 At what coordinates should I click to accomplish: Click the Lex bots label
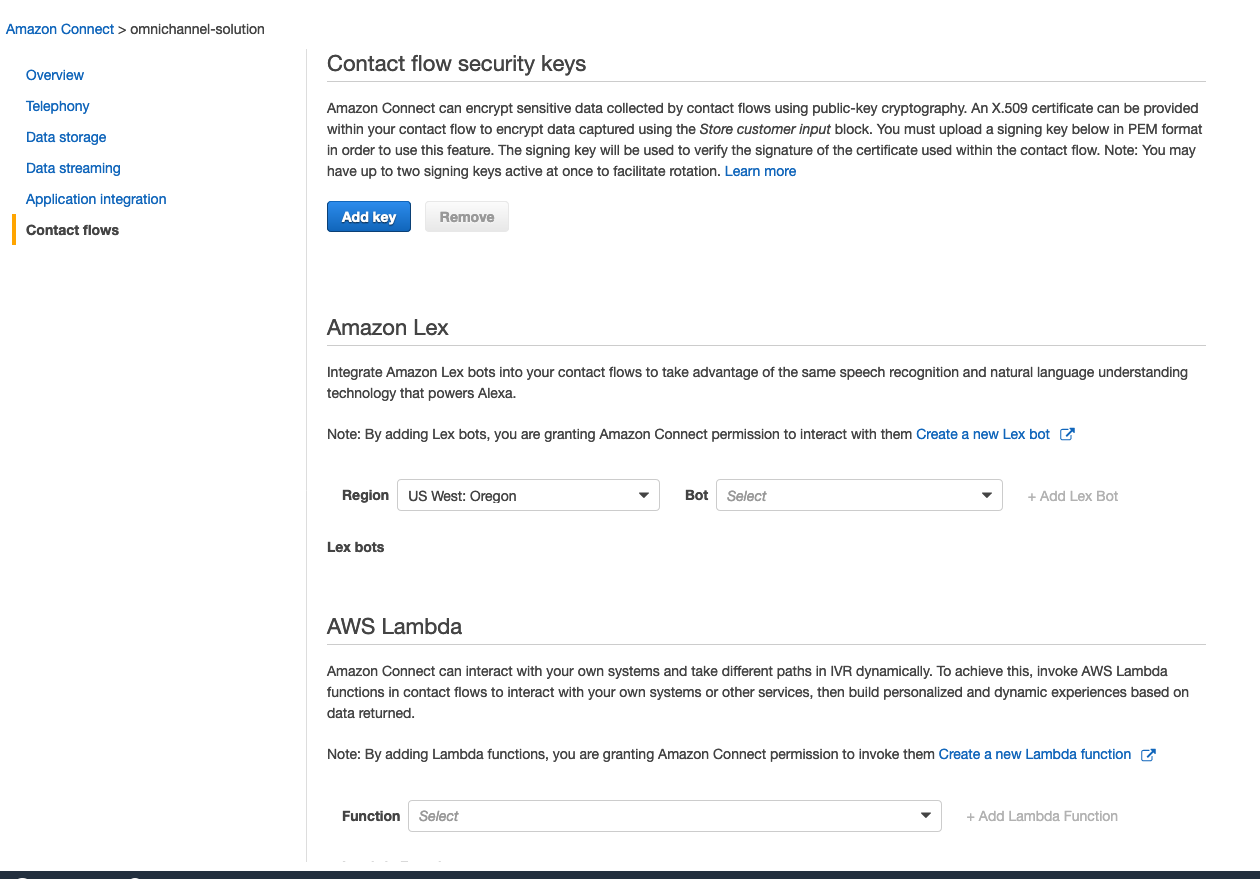[356, 547]
